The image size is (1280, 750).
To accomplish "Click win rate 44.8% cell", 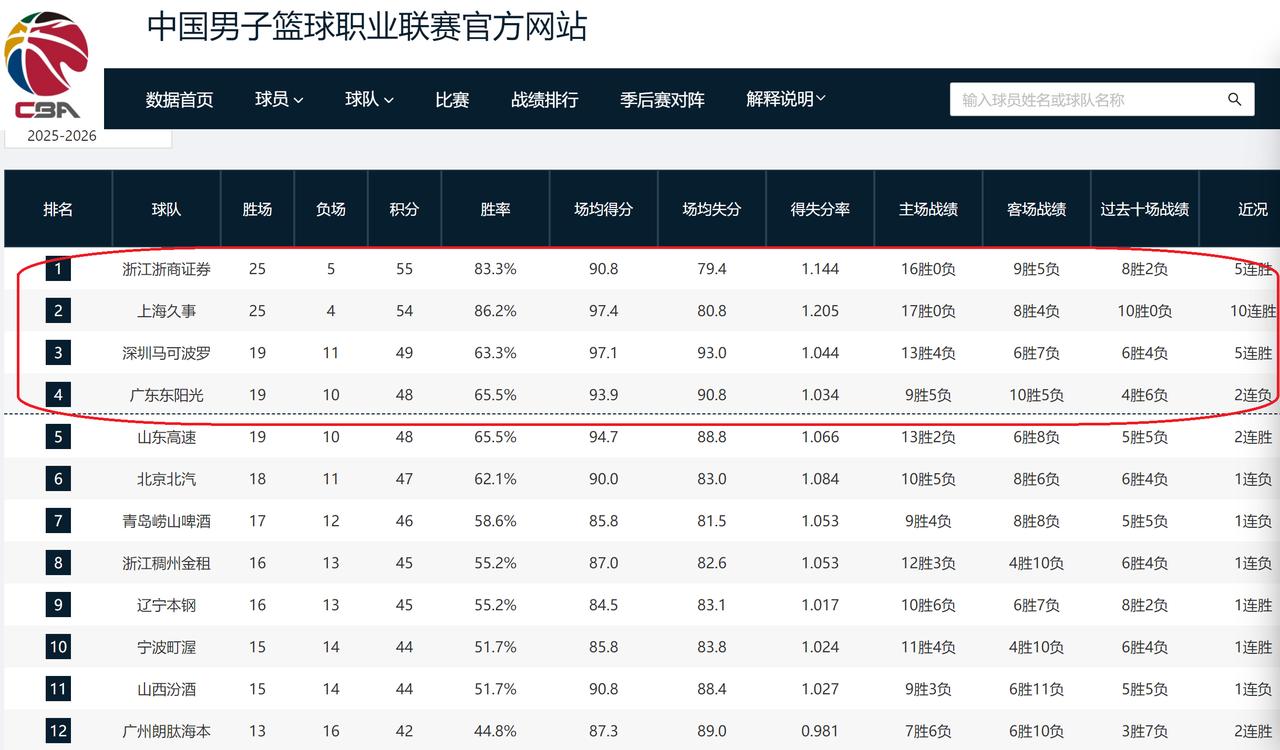I will pyautogui.click(x=495, y=731).
